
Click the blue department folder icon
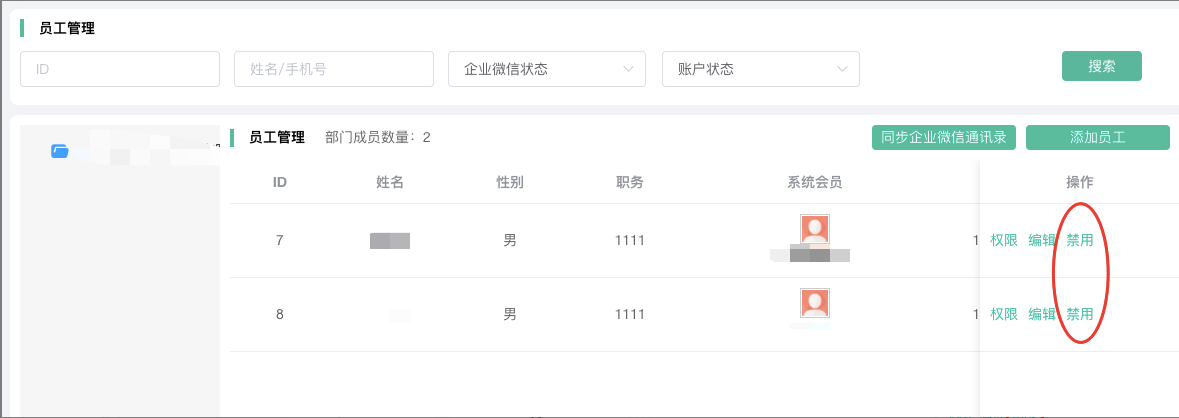tap(60, 151)
